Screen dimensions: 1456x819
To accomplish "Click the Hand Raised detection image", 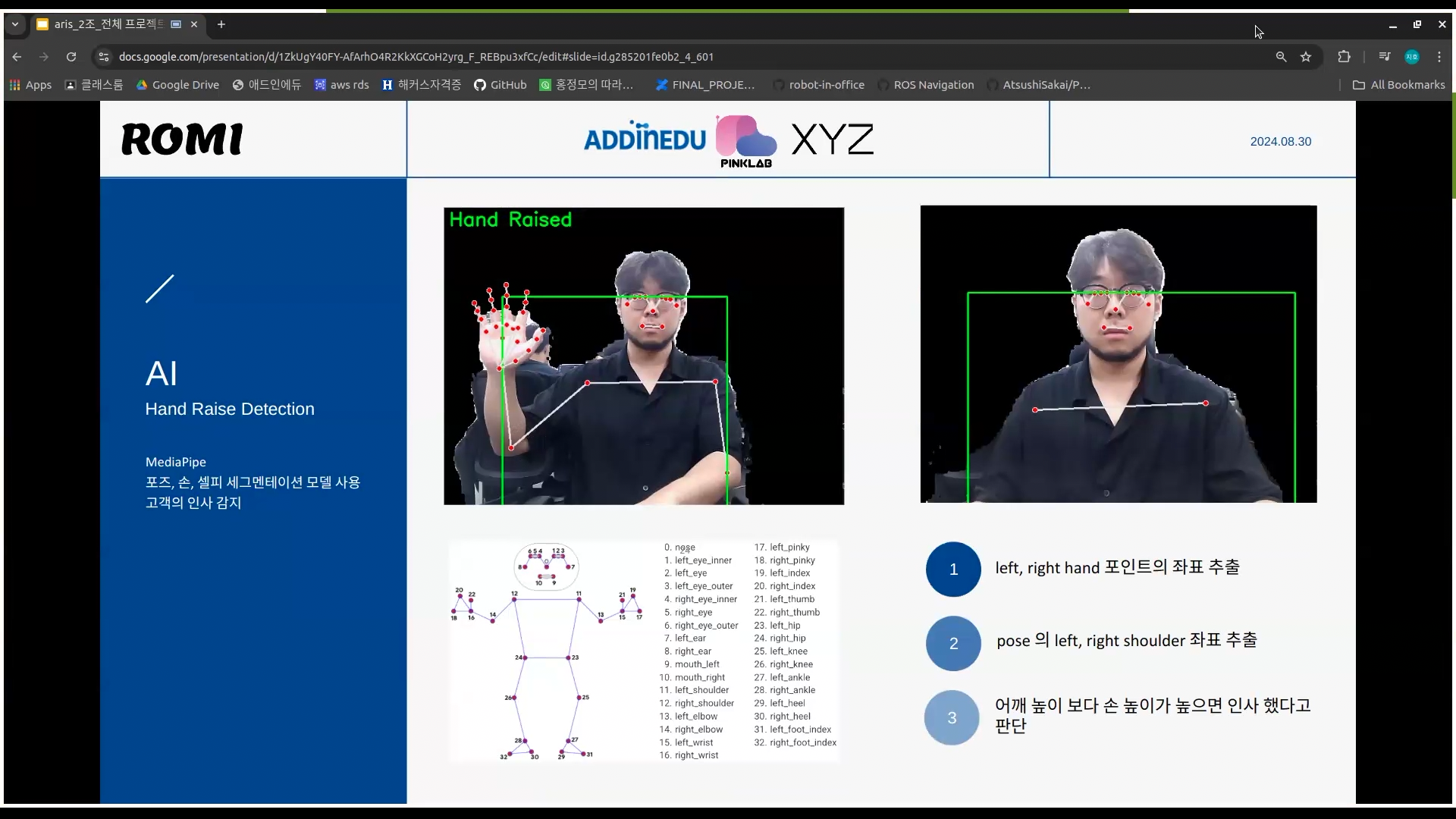I will tap(643, 356).
